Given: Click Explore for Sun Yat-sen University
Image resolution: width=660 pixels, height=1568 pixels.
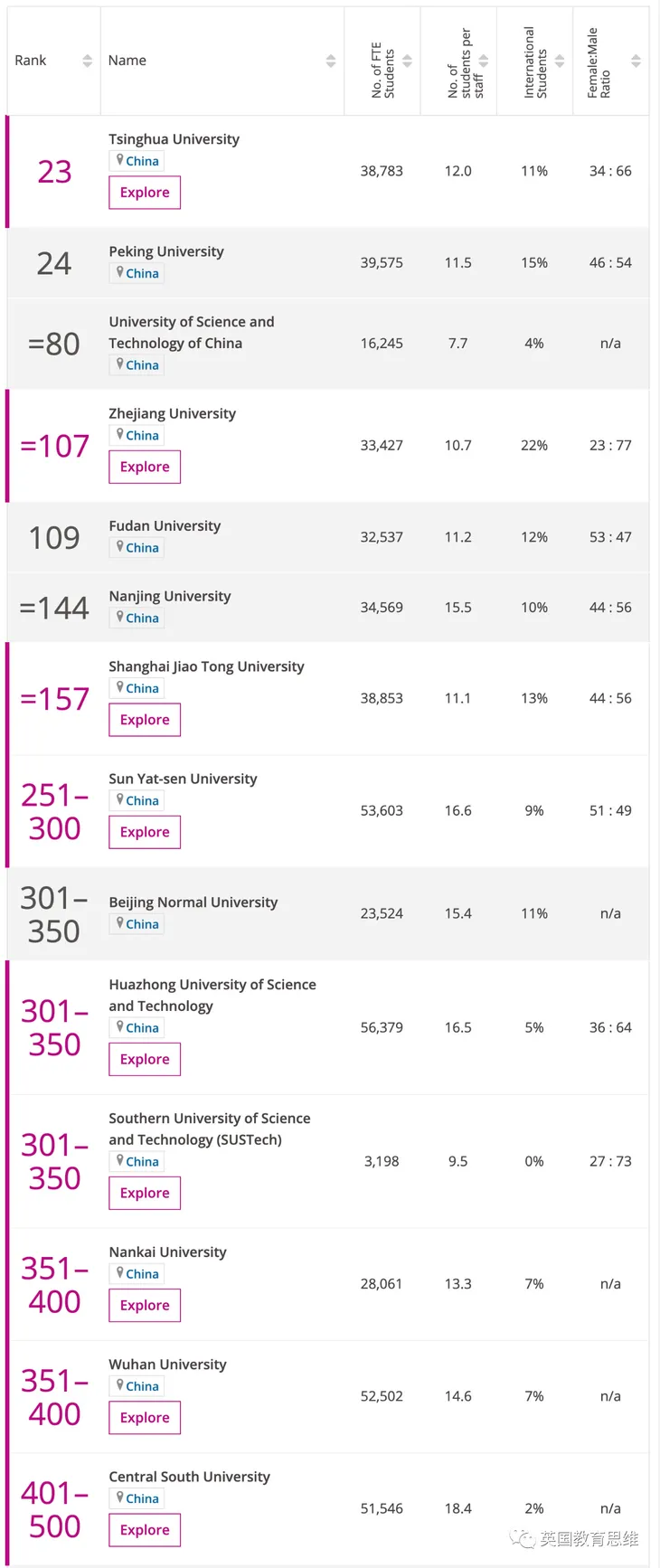Looking at the screenshot, I should 144,832.
